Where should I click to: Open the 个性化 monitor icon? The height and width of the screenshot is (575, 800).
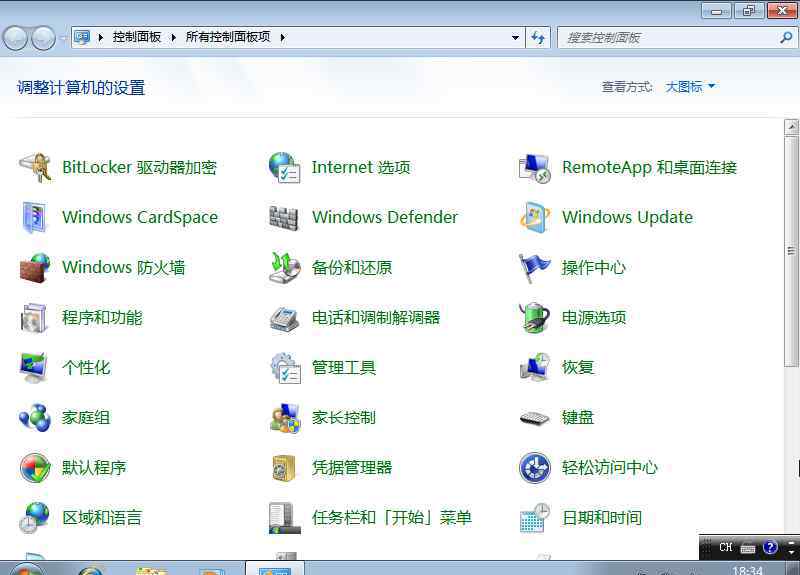[x=34, y=367]
